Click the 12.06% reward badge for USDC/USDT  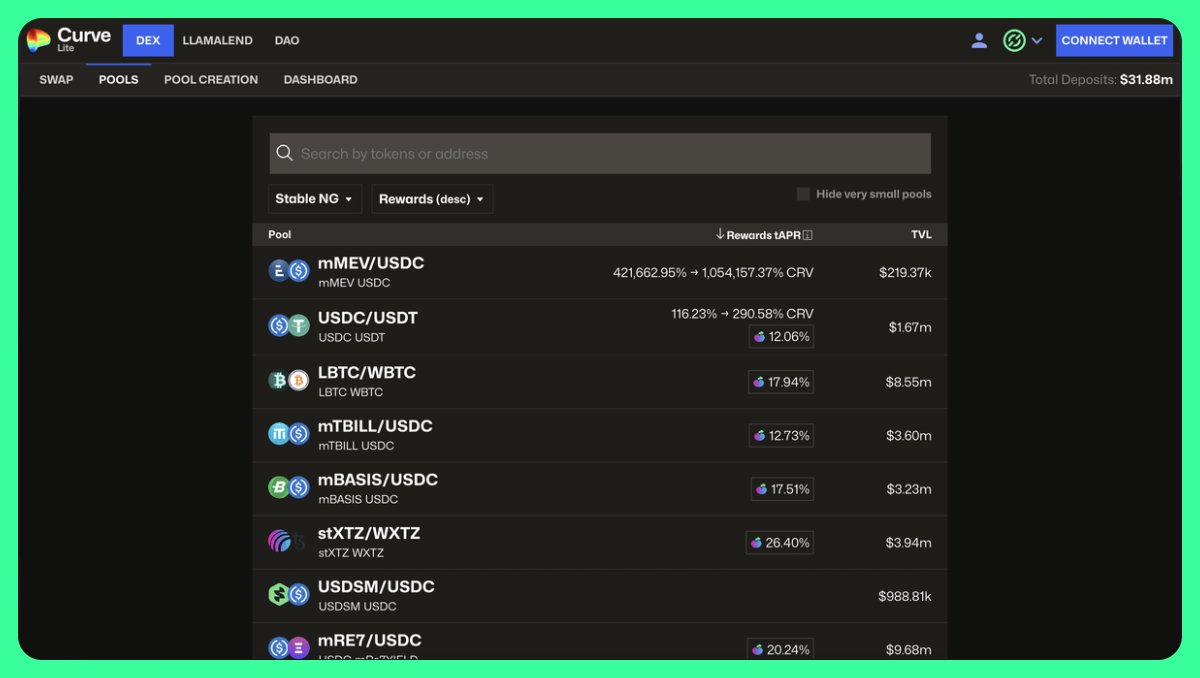pos(781,337)
